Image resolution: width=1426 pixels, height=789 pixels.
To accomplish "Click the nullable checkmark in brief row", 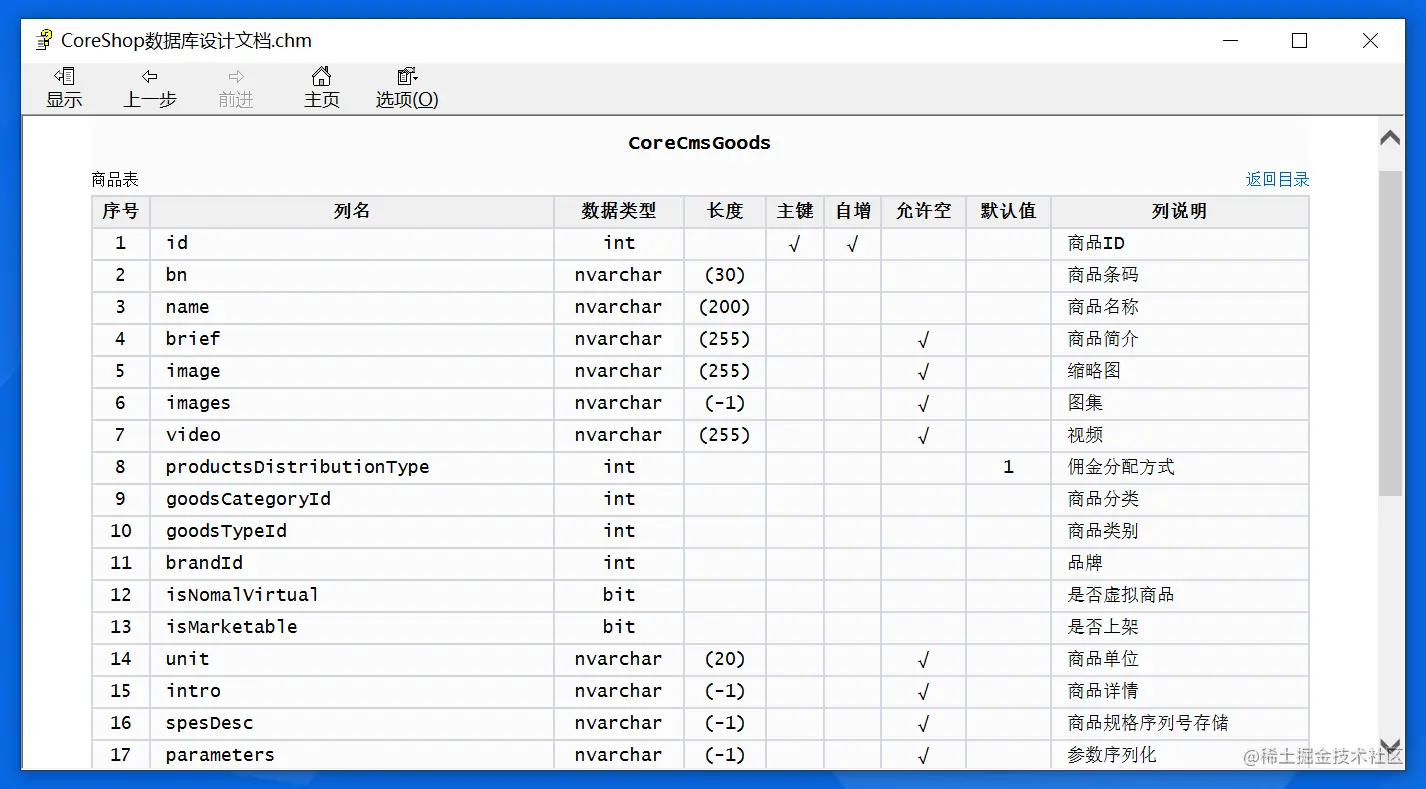I will (924, 339).
